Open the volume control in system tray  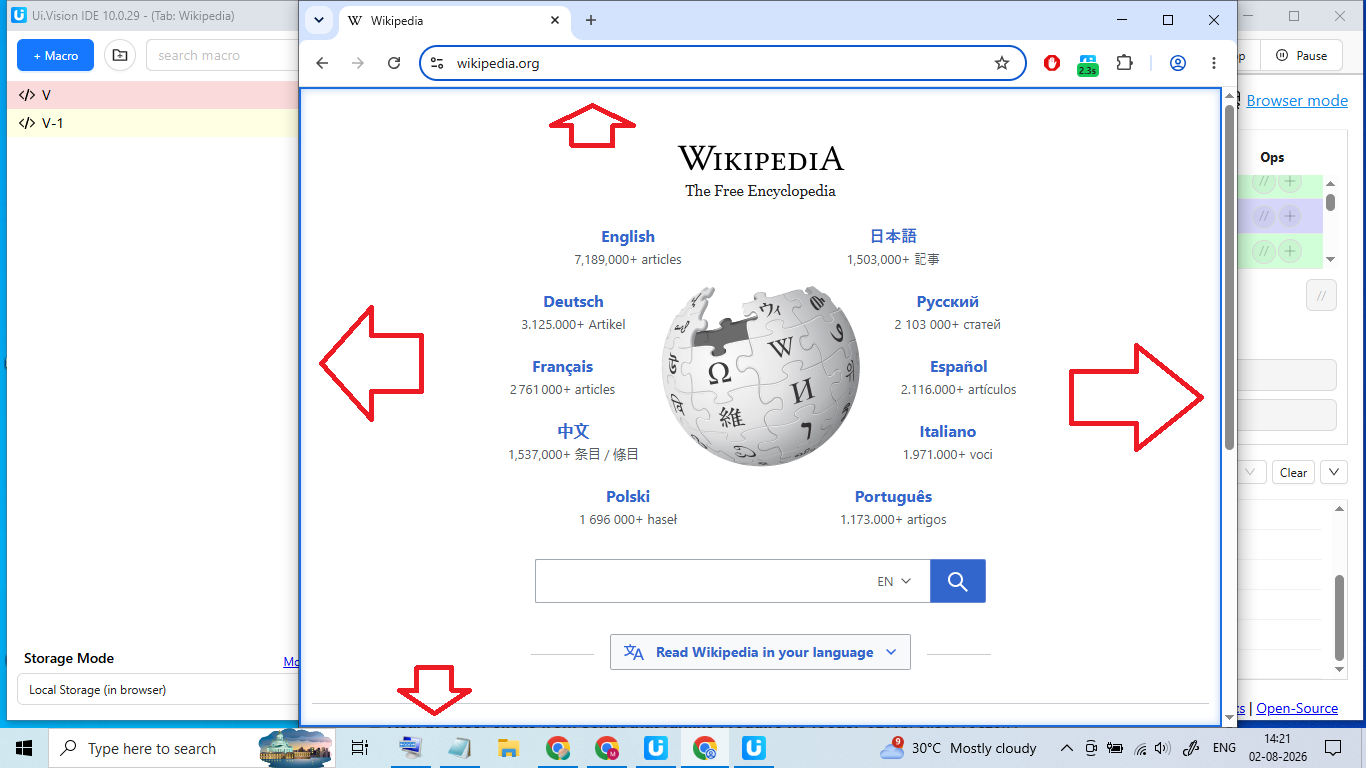[x=1161, y=748]
